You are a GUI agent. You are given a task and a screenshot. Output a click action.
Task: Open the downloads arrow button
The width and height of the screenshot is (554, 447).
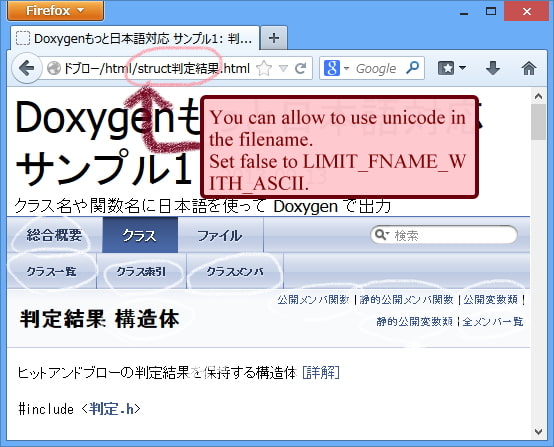[493, 68]
